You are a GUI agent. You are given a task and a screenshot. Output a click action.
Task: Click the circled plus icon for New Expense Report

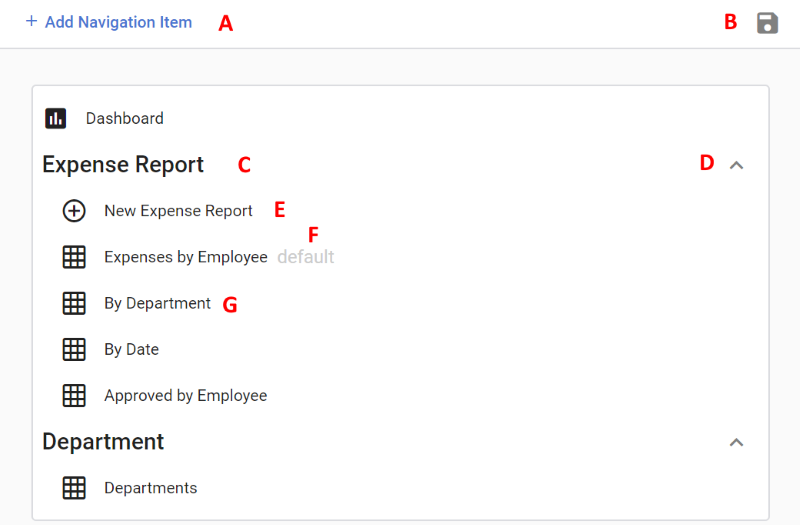click(x=74, y=211)
